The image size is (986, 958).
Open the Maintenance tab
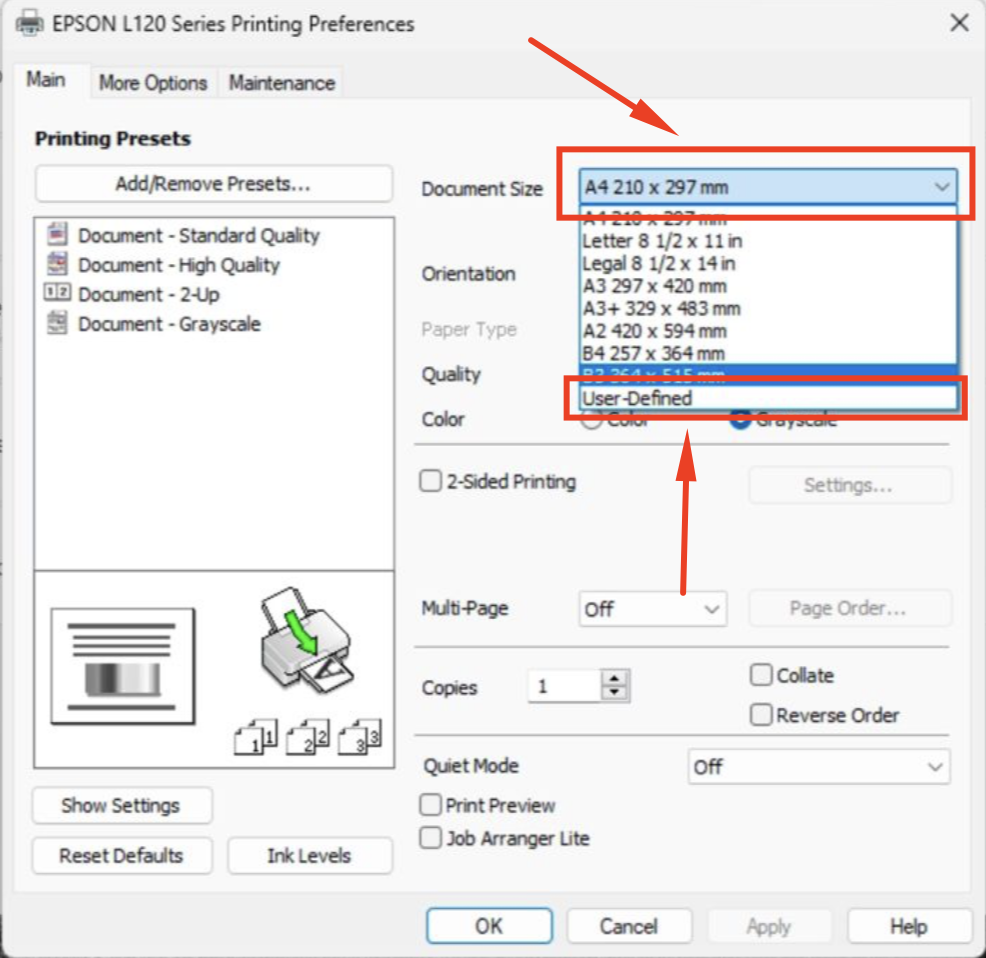[x=282, y=83]
